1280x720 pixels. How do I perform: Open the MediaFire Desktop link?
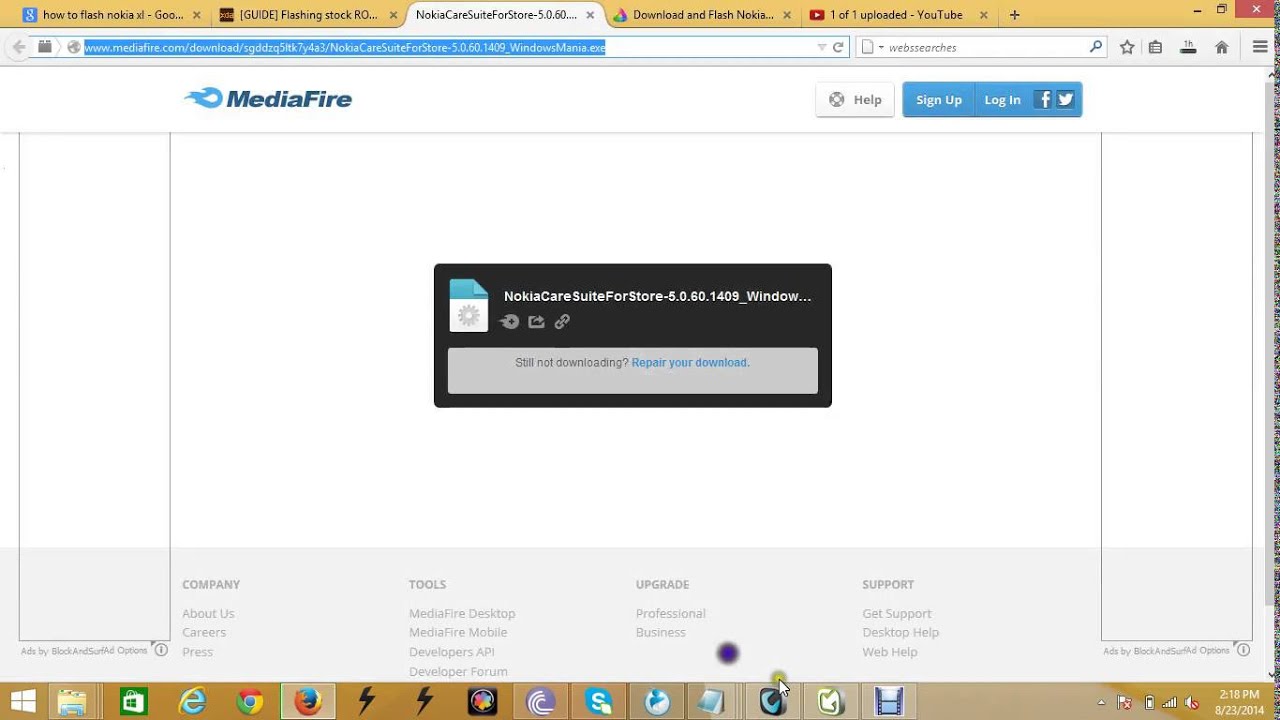pyautogui.click(x=462, y=613)
